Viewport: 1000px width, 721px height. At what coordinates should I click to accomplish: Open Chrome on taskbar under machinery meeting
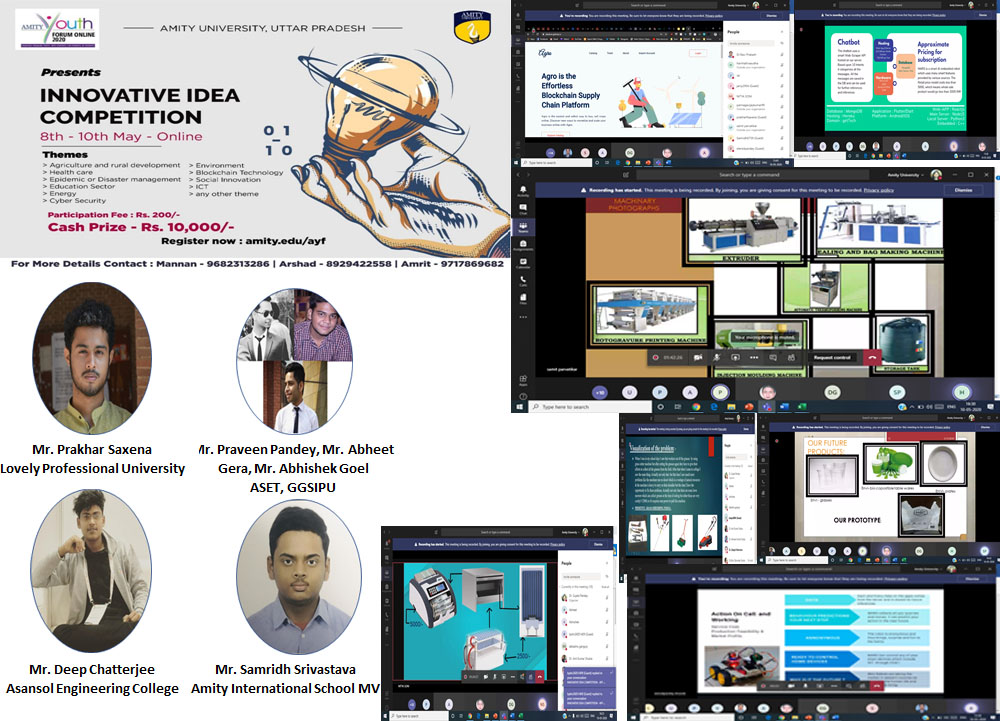tap(696, 407)
